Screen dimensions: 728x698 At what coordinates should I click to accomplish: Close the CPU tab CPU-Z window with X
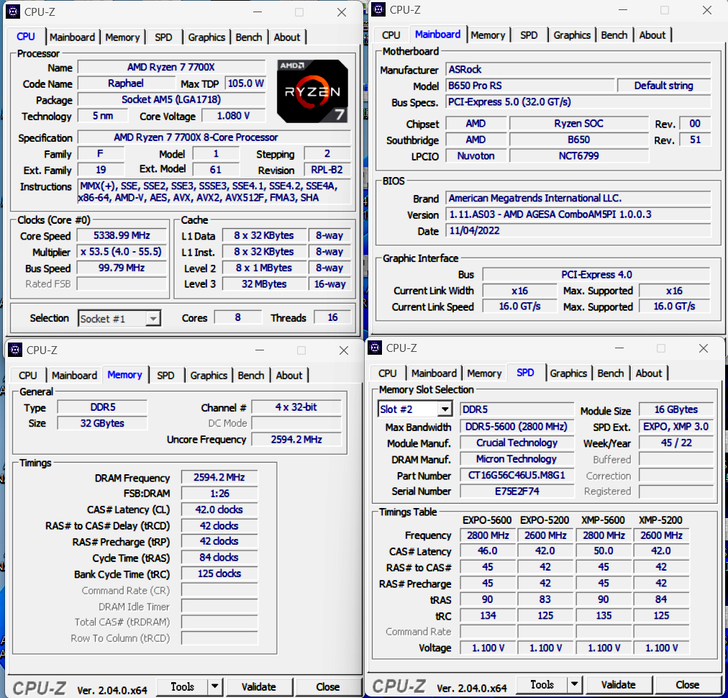coord(341,13)
